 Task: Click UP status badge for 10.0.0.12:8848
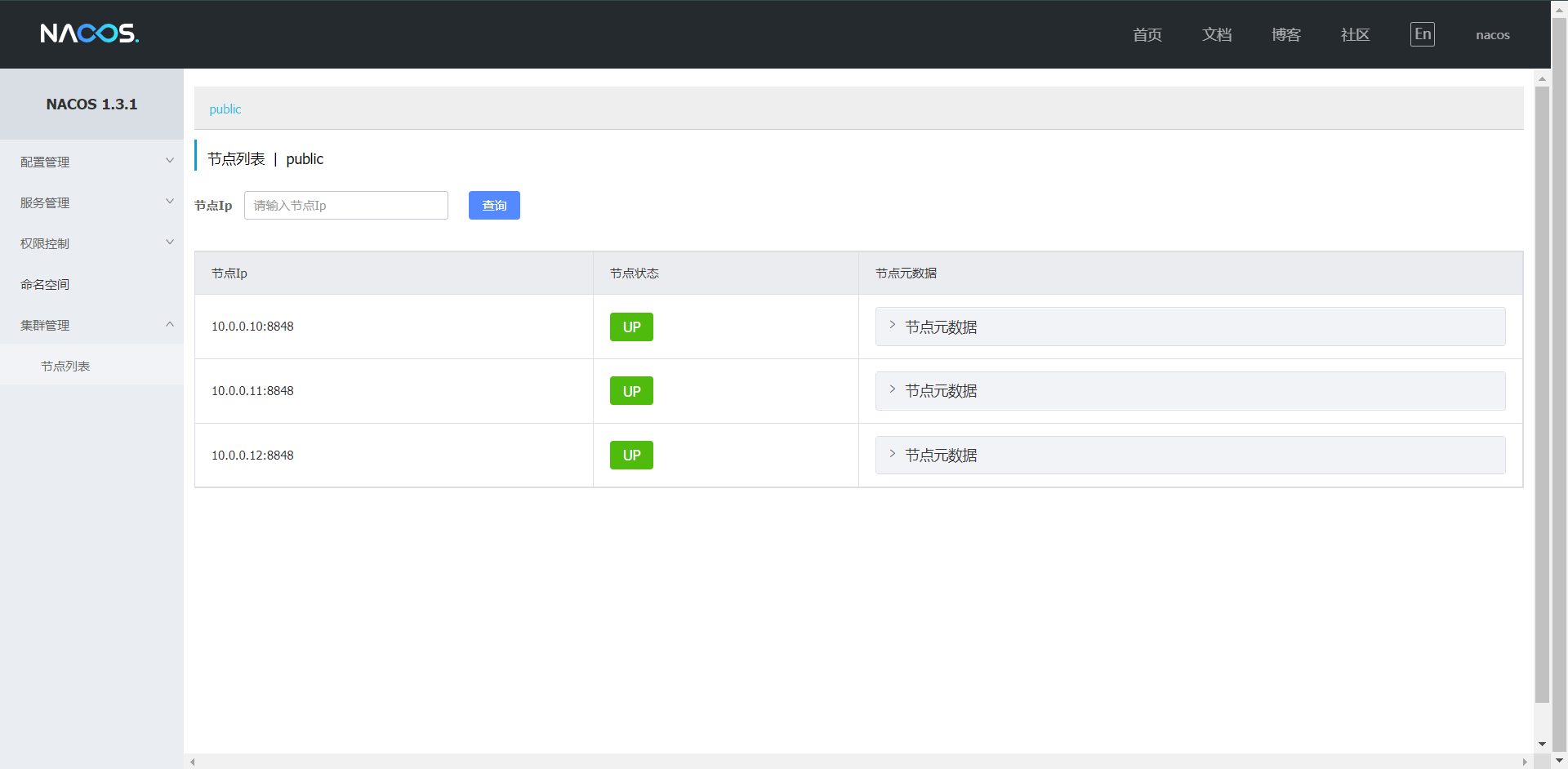[x=631, y=456]
